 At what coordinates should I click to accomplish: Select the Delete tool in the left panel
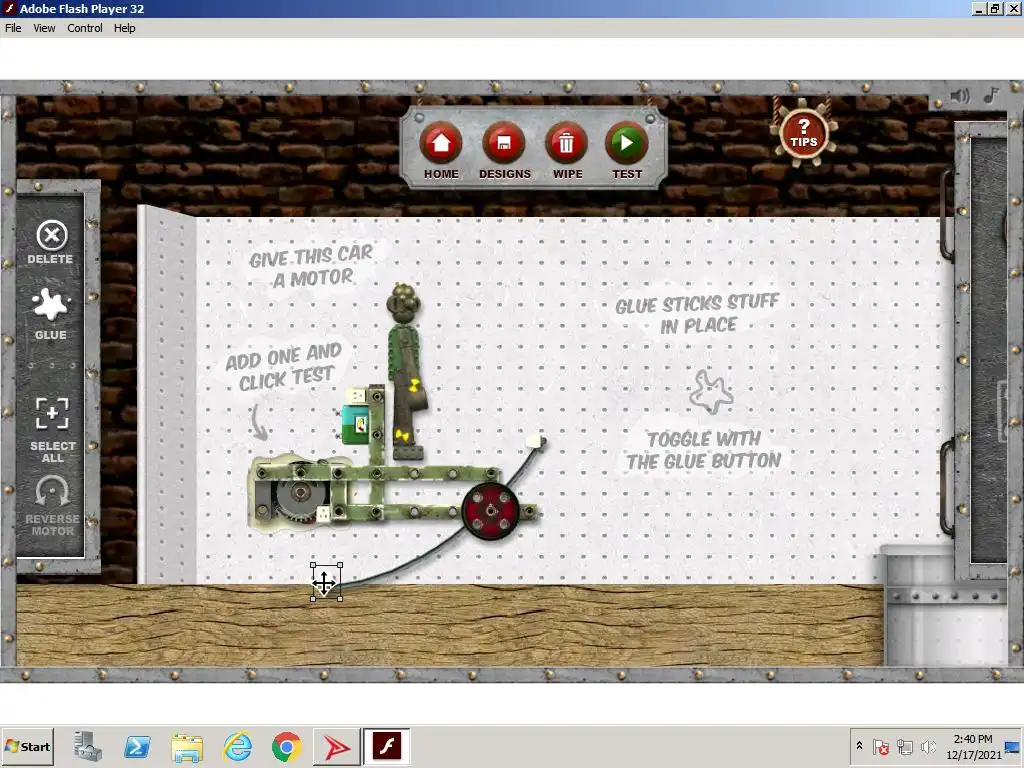51,242
